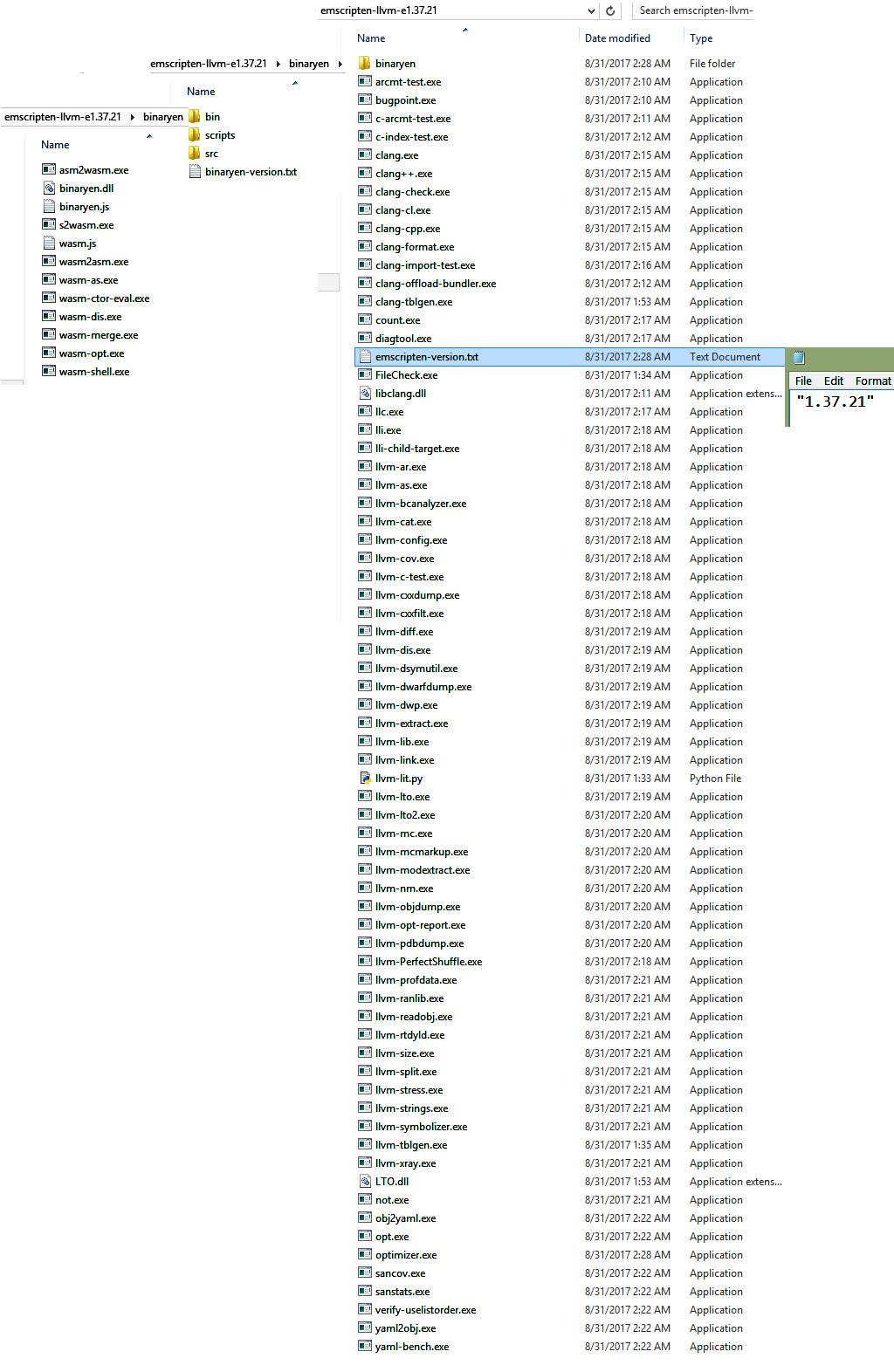
Task: Sort by Date modified column header
Action: coord(617,38)
